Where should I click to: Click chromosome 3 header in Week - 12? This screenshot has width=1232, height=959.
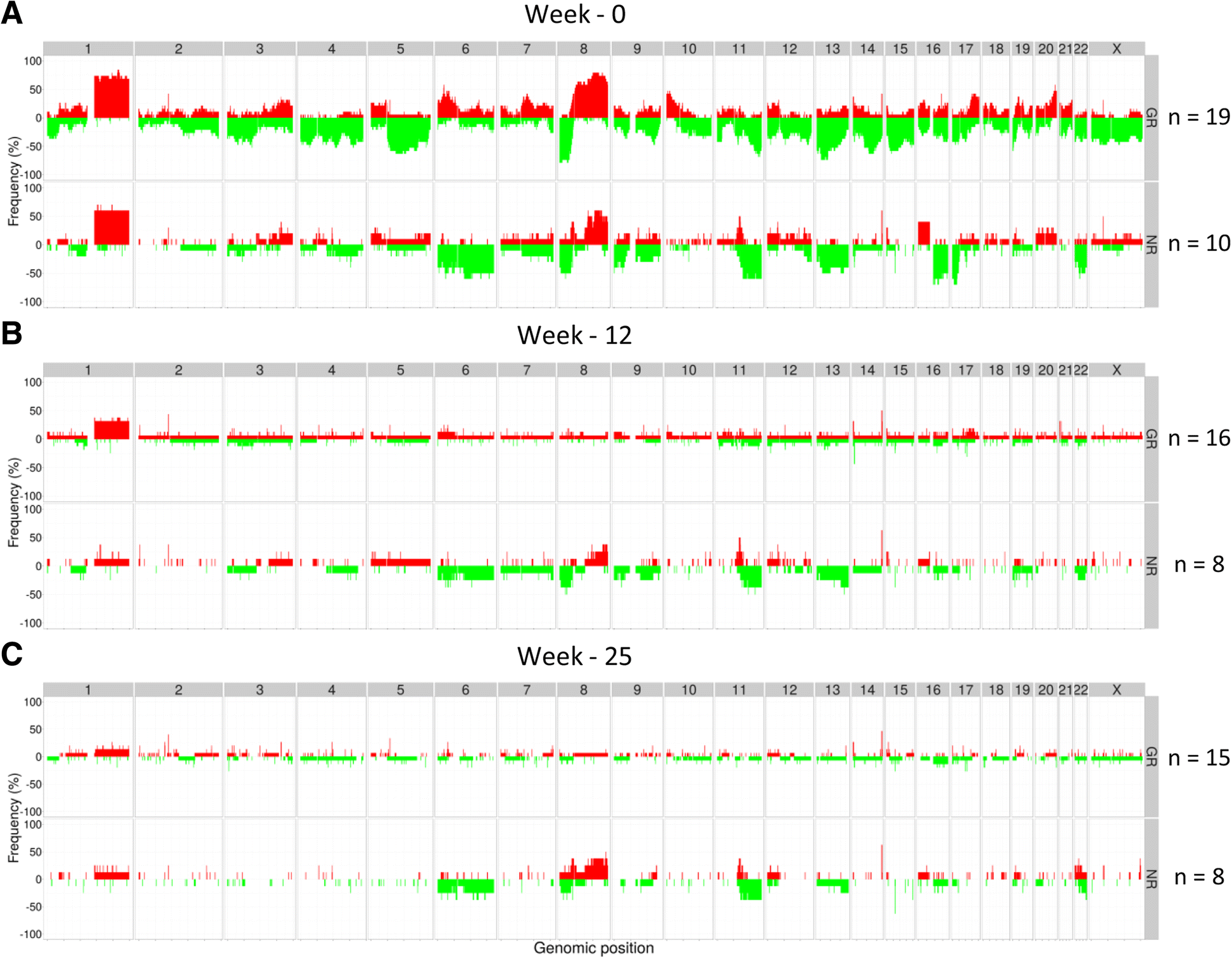(x=260, y=370)
